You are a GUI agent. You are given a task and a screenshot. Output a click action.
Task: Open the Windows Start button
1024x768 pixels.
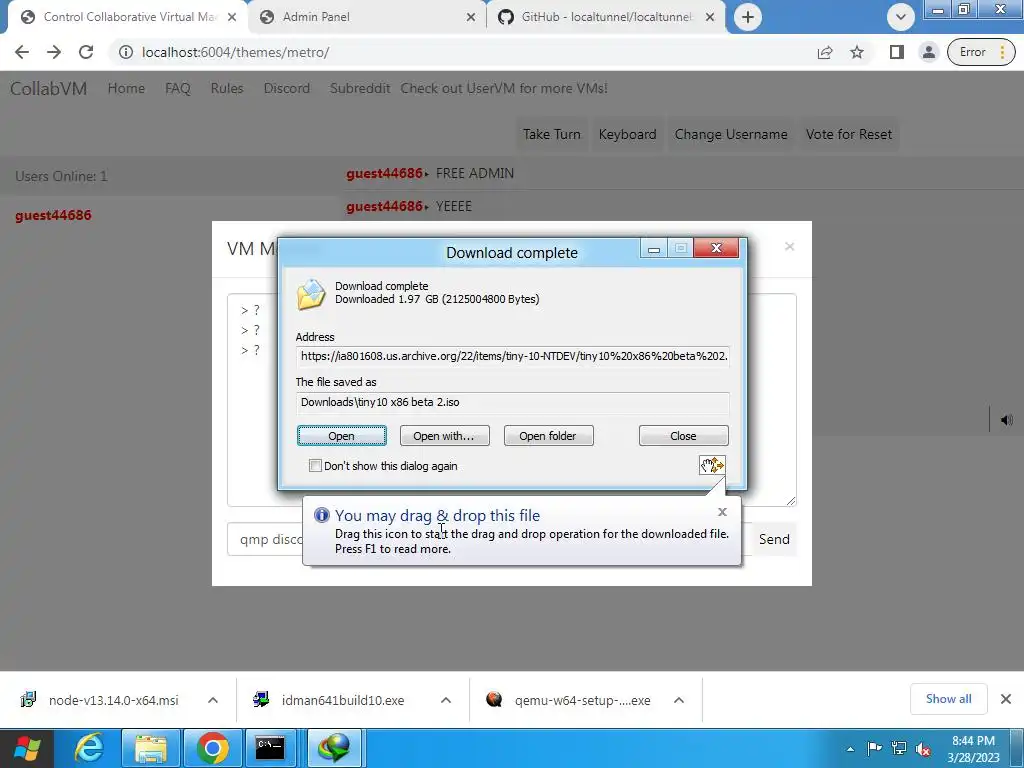(27, 748)
